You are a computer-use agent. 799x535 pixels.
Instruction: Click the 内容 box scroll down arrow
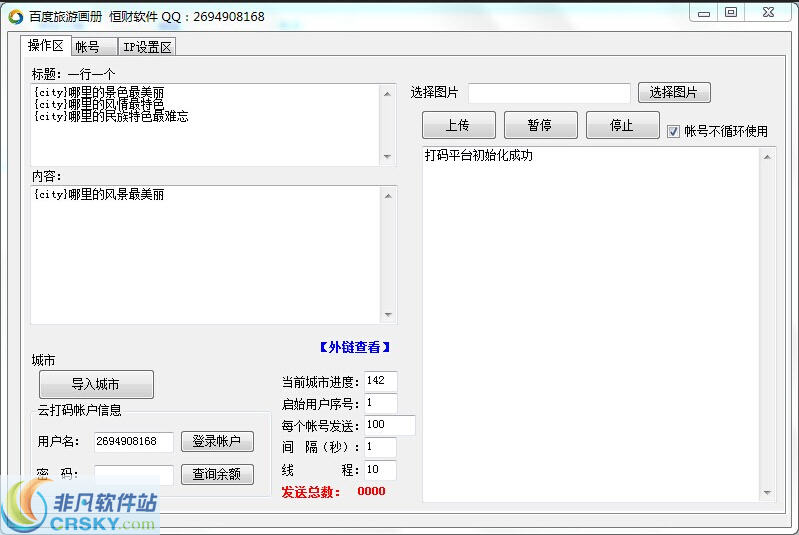pyautogui.click(x=388, y=315)
